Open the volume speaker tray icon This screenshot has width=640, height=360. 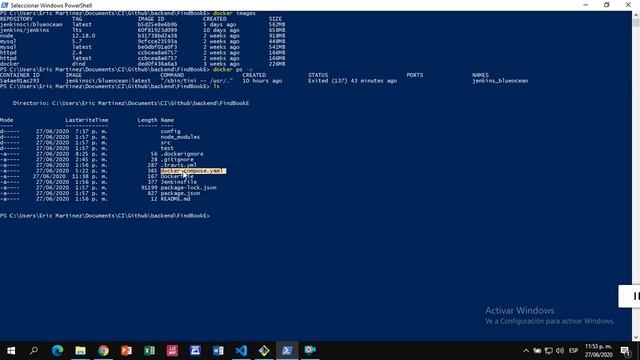(560, 351)
